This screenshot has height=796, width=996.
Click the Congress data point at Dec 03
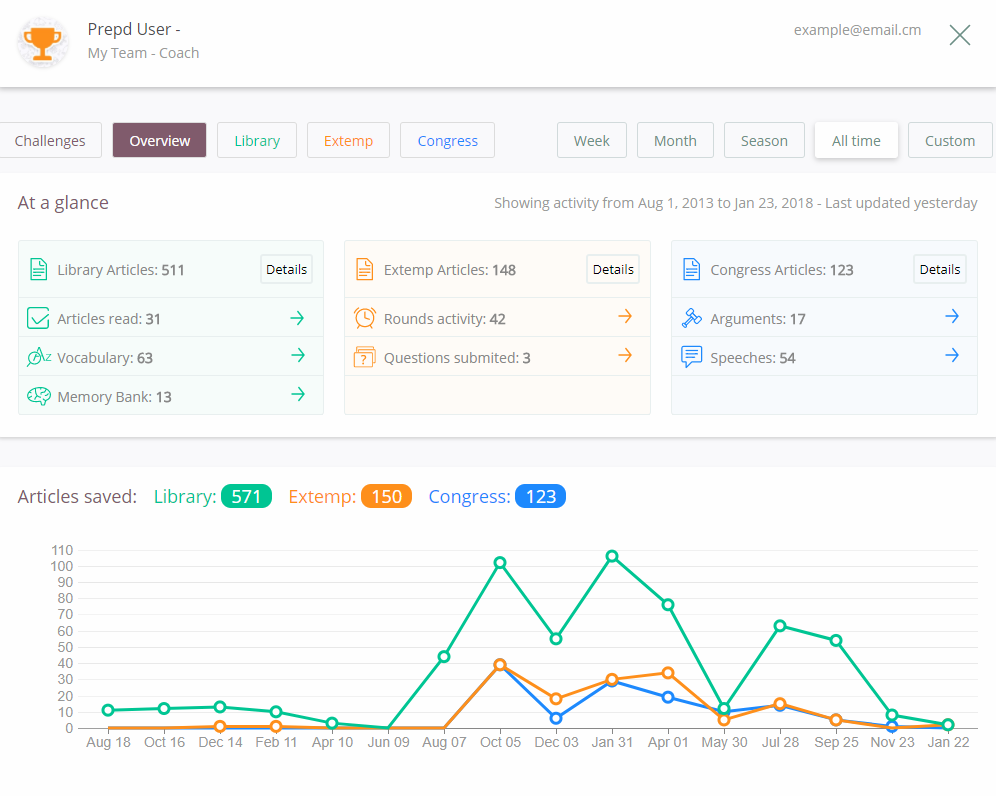(x=556, y=718)
